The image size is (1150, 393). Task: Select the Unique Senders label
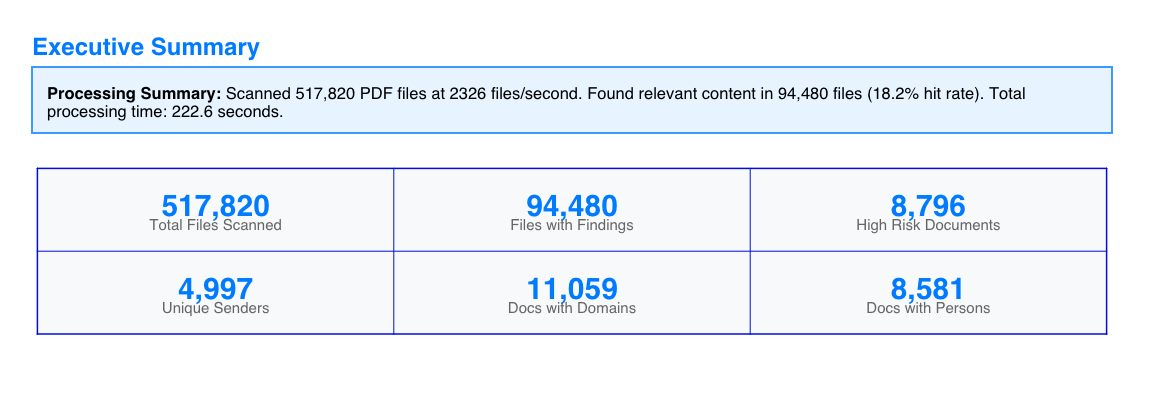pos(216,308)
